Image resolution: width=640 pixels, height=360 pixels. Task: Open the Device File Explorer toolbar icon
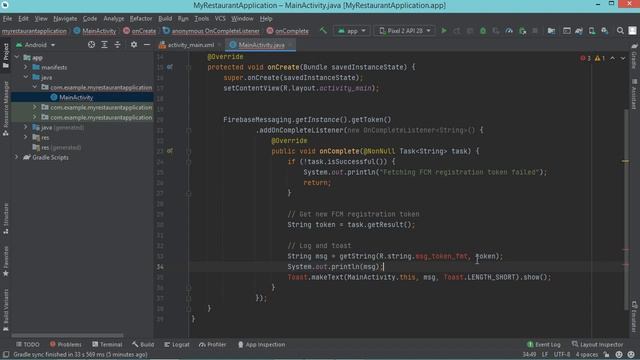pyautogui.click(x=551, y=31)
